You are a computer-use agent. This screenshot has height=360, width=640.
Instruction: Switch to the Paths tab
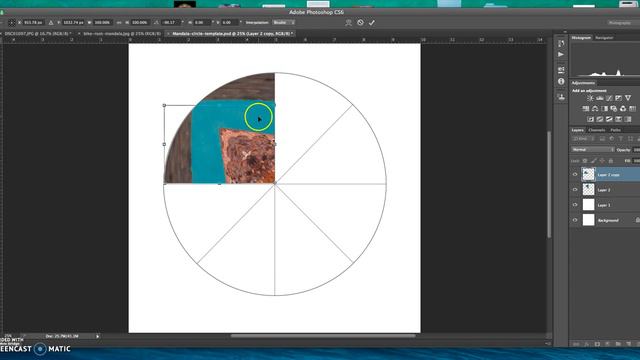[x=616, y=130]
